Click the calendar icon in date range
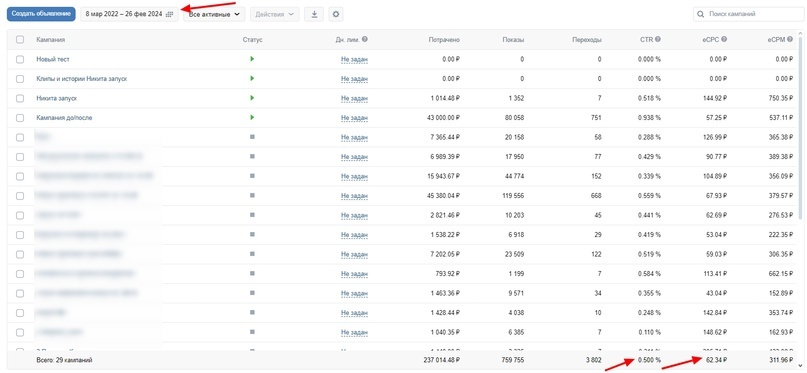Viewport: 807px width, 373px height. (169, 14)
